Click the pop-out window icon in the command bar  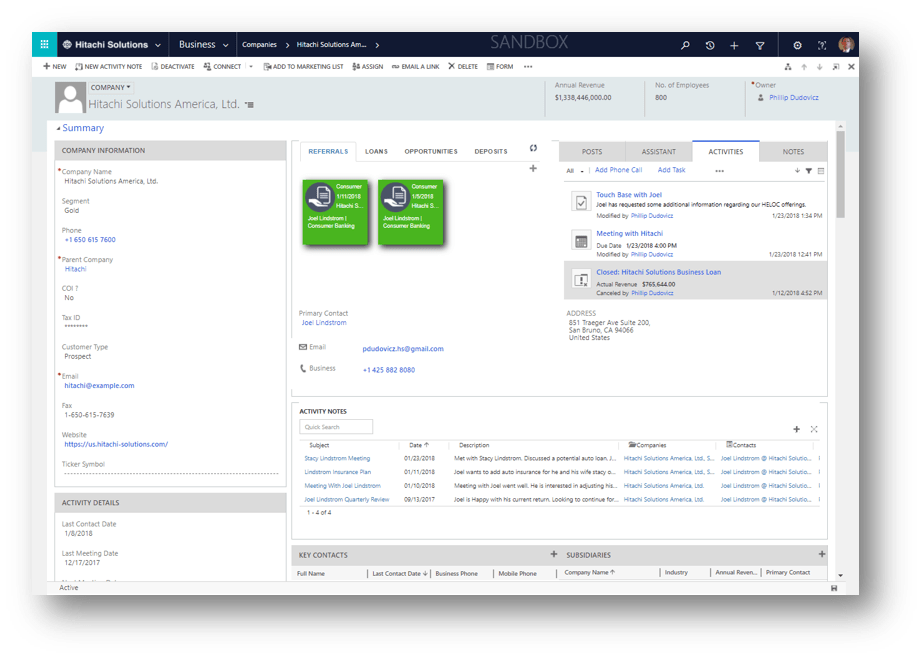point(836,67)
